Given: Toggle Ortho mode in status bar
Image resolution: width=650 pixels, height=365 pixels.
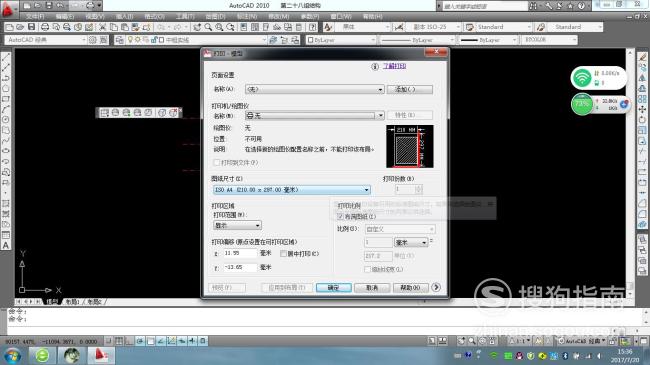Looking at the screenshot, I should (x=129, y=341).
